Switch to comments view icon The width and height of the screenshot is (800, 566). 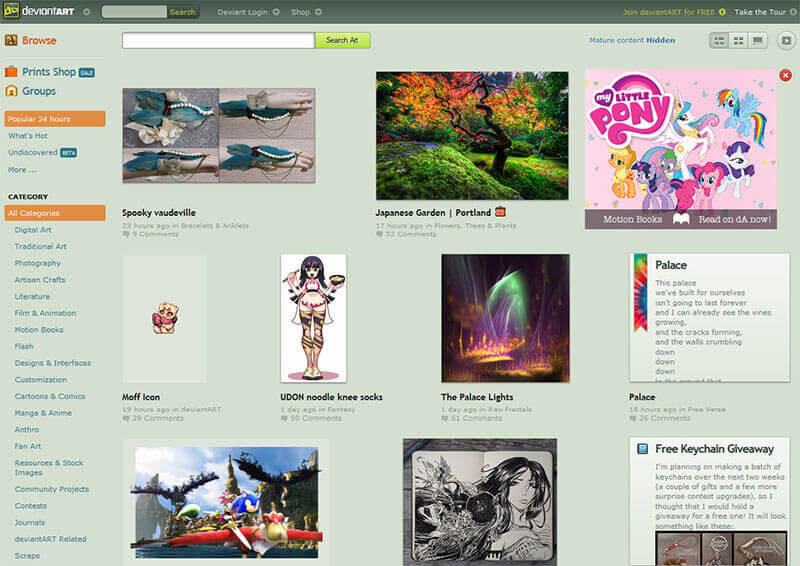click(758, 40)
